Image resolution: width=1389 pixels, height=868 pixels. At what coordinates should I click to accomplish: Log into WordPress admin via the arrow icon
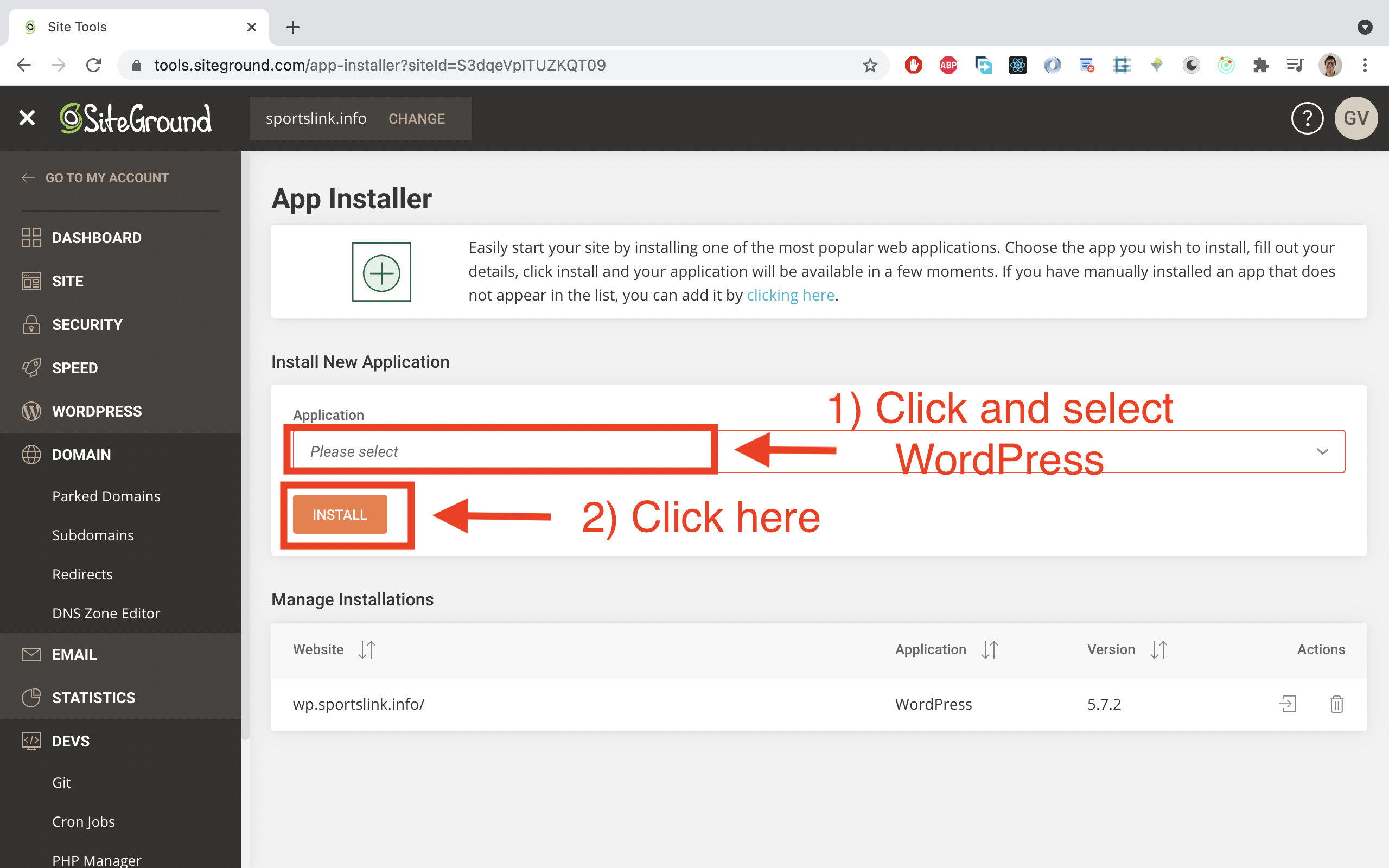pyautogui.click(x=1289, y=704)
